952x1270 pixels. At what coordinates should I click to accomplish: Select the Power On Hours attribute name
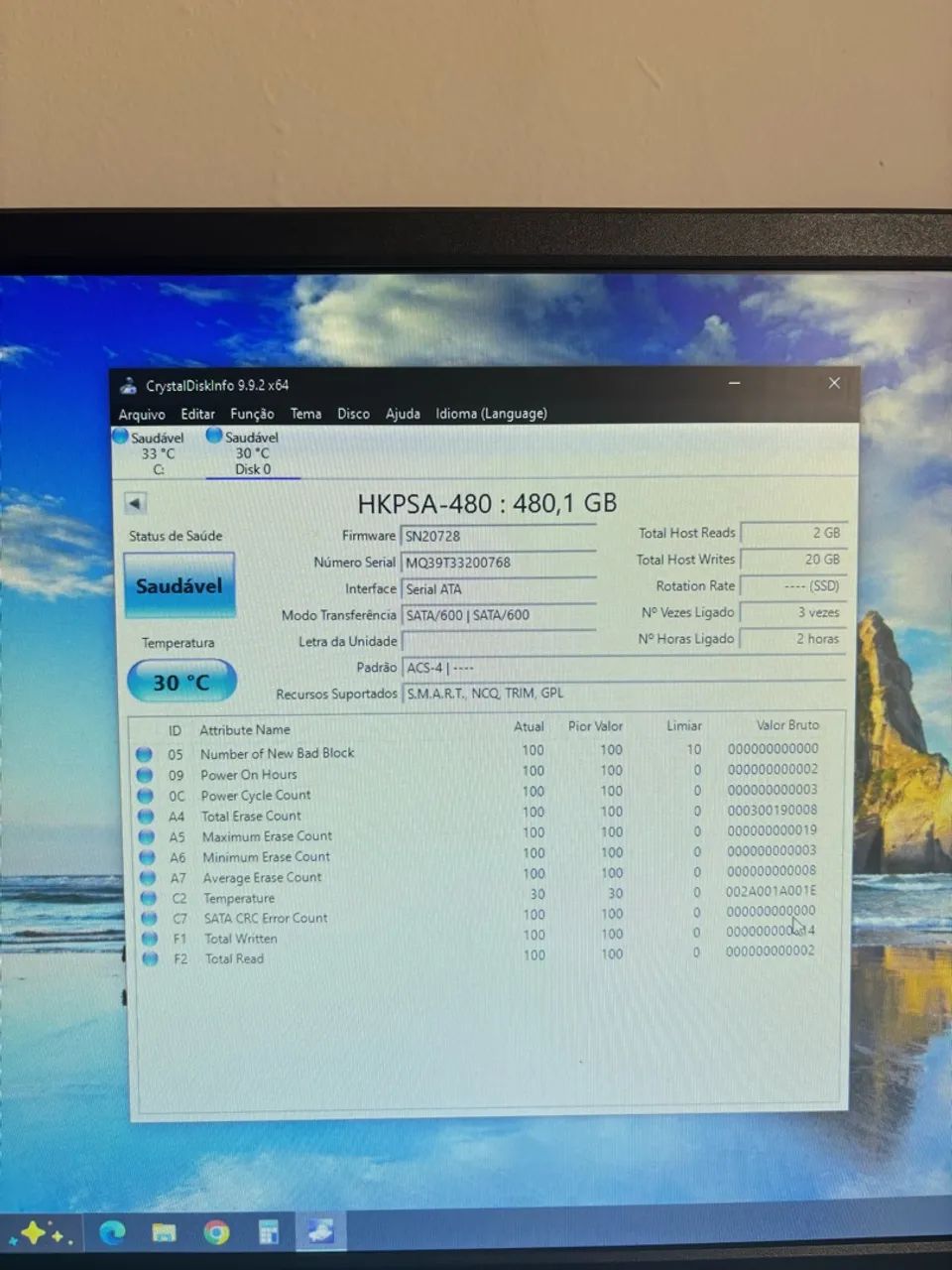[248, 775]
